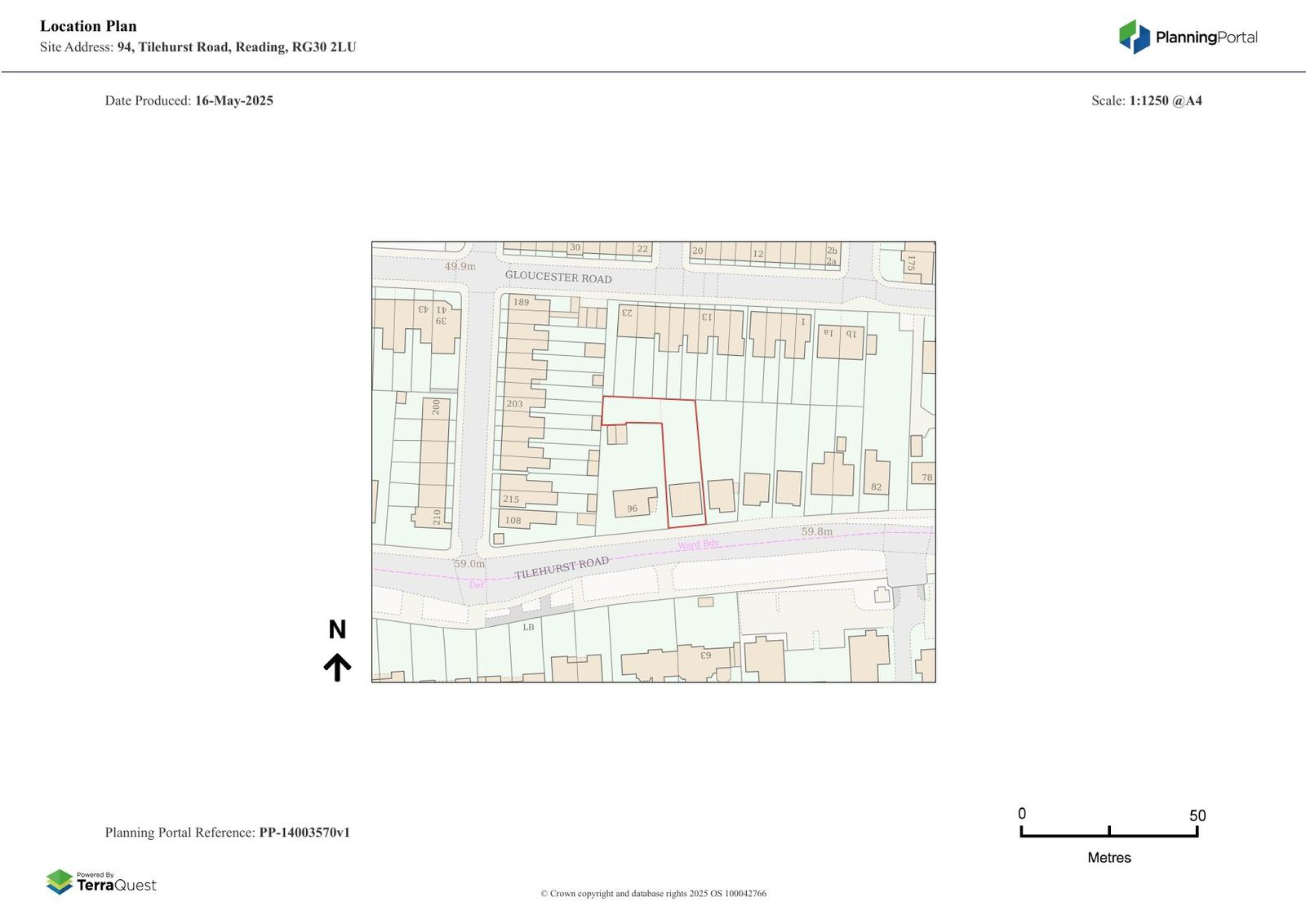The image size is (1306, 924).
Task: Click the date produced 16-May-2025
Action: click(233, 100)
